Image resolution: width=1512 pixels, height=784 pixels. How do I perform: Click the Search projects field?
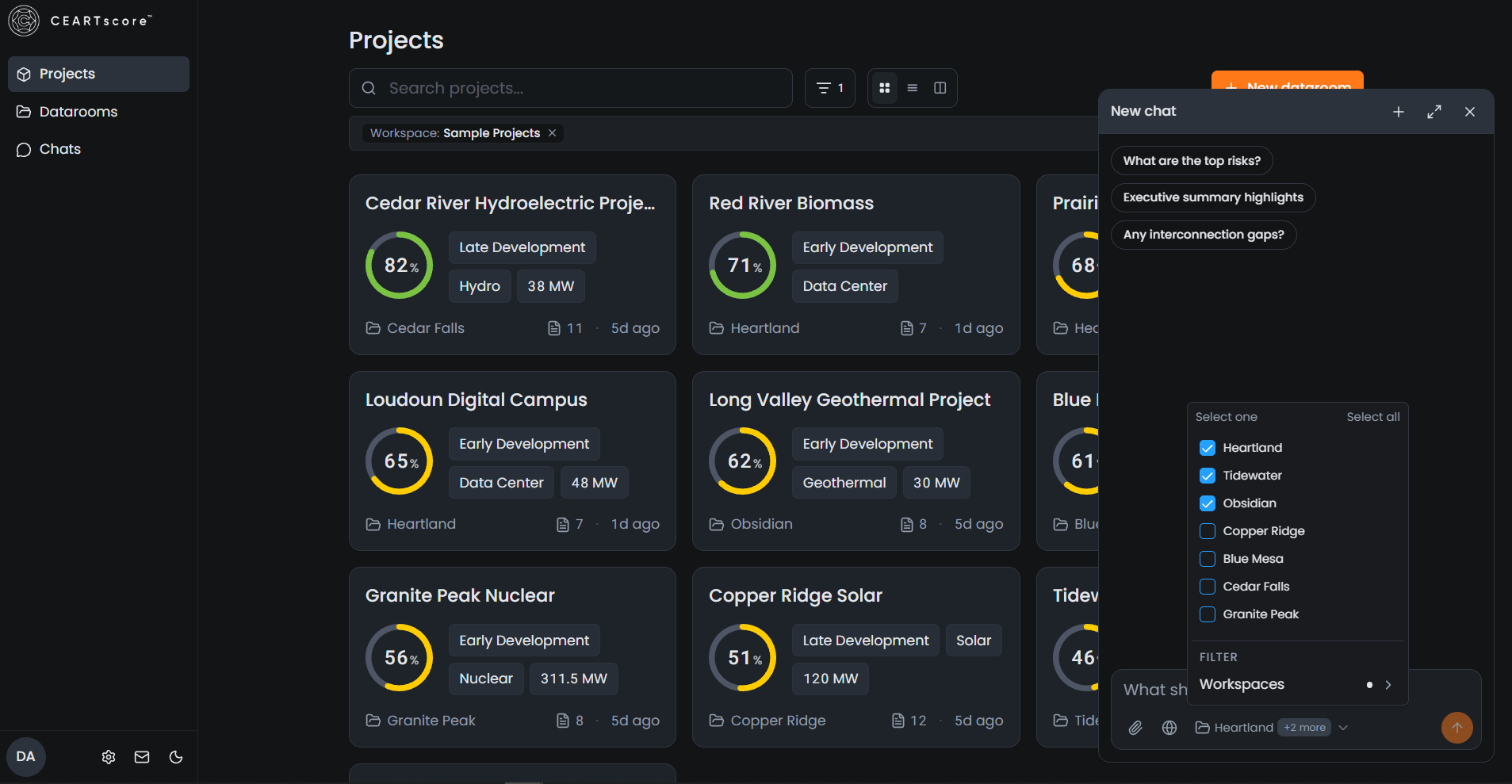[x=571, y=88]
